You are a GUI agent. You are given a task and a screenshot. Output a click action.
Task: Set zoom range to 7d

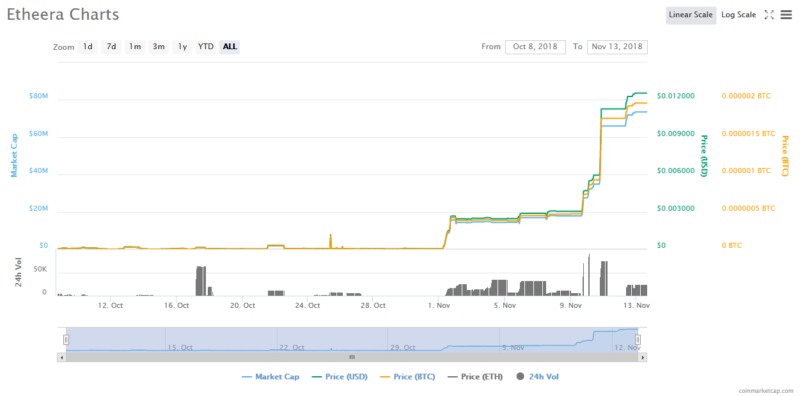tap(111, 47)
